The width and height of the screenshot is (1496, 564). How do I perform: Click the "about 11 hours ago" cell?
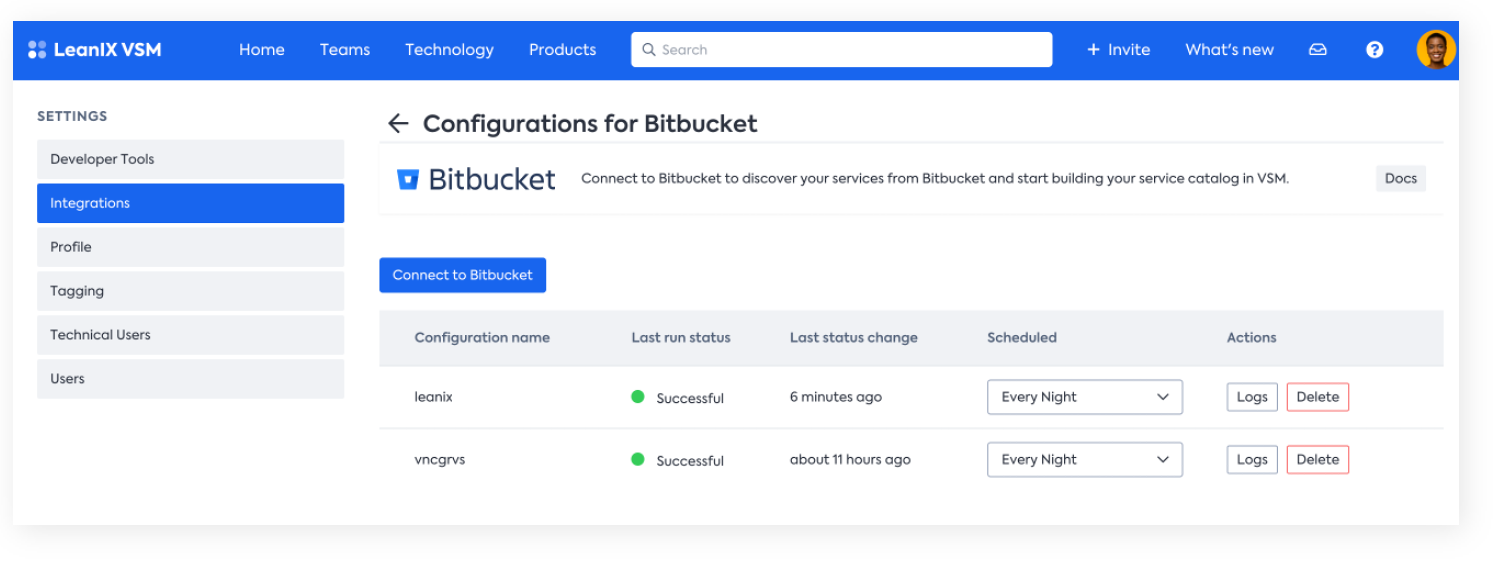pos(850,460)
